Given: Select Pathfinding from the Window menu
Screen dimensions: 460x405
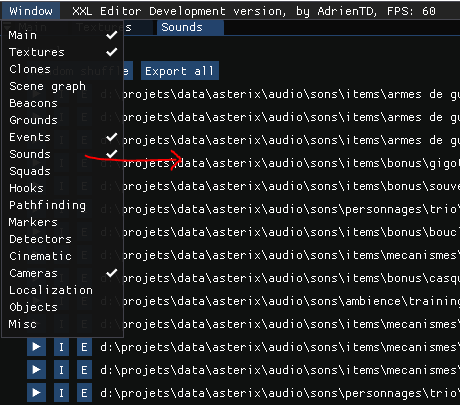Looking at the screenshot, I should (x=63, y=205).
